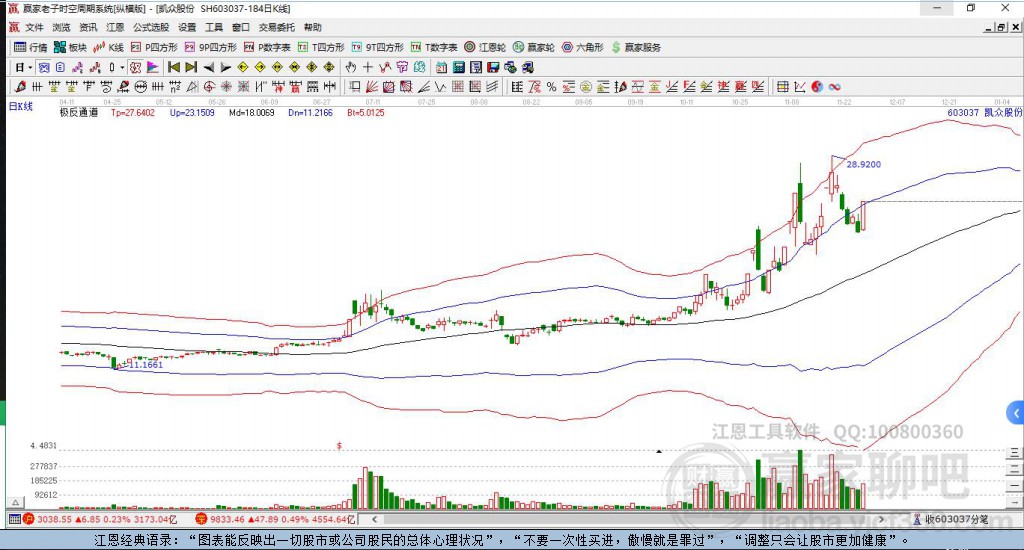
Task: Click the n² vertical lines tool icon
Action: [x=174, y=87]
